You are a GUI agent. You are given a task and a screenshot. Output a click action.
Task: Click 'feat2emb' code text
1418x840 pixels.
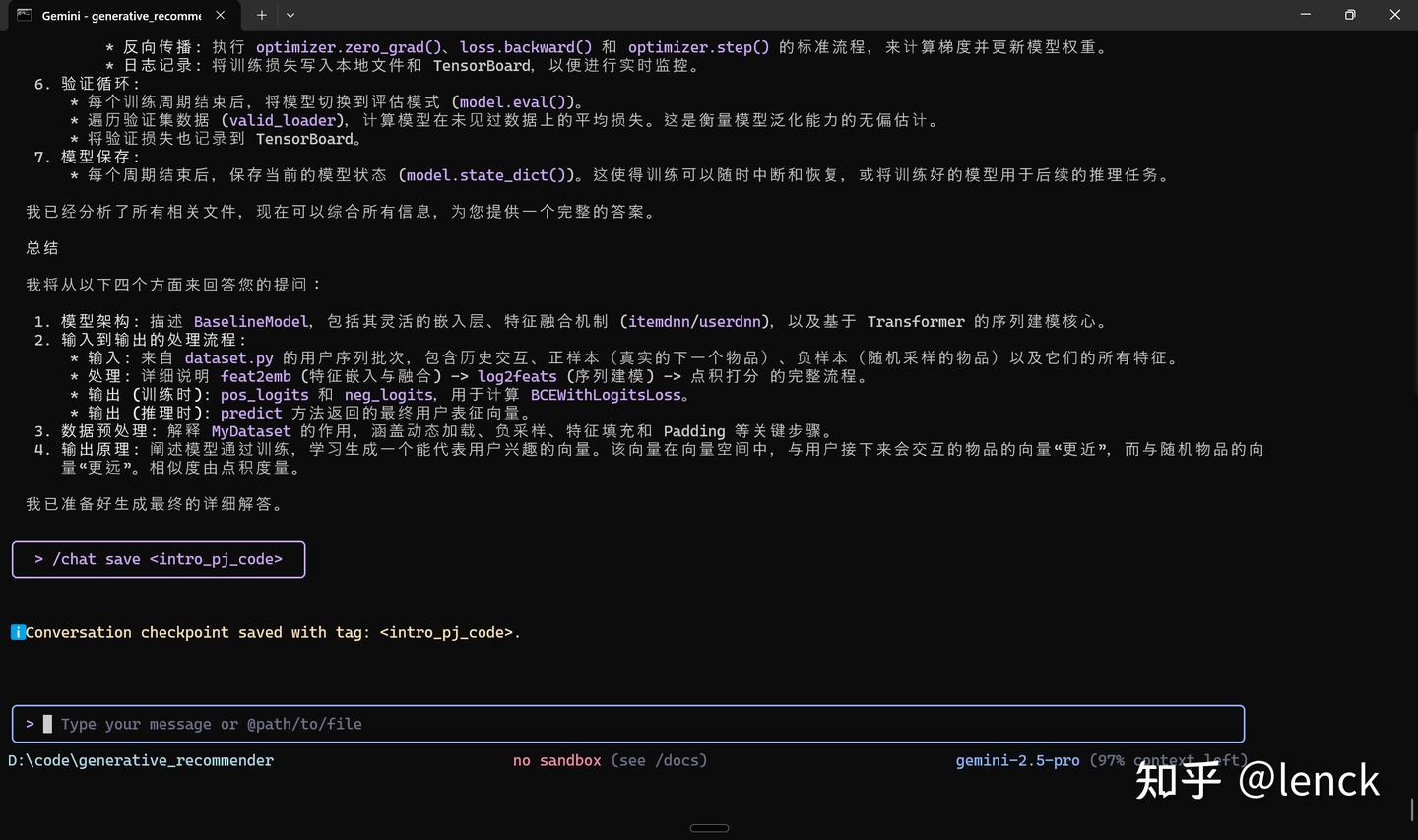(256, 376)
